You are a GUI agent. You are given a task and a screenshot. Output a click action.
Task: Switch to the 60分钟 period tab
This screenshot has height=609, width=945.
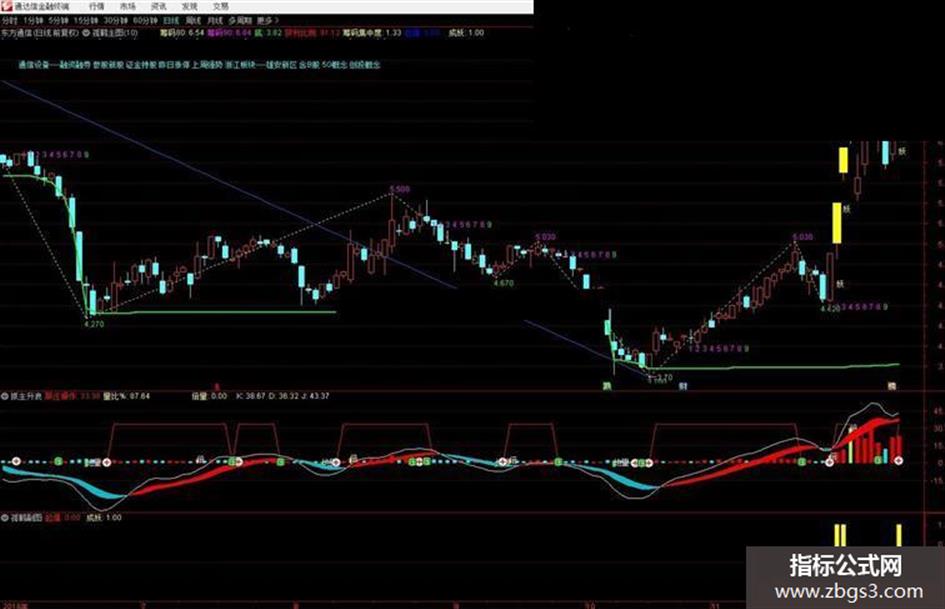(x=144, y=21)
